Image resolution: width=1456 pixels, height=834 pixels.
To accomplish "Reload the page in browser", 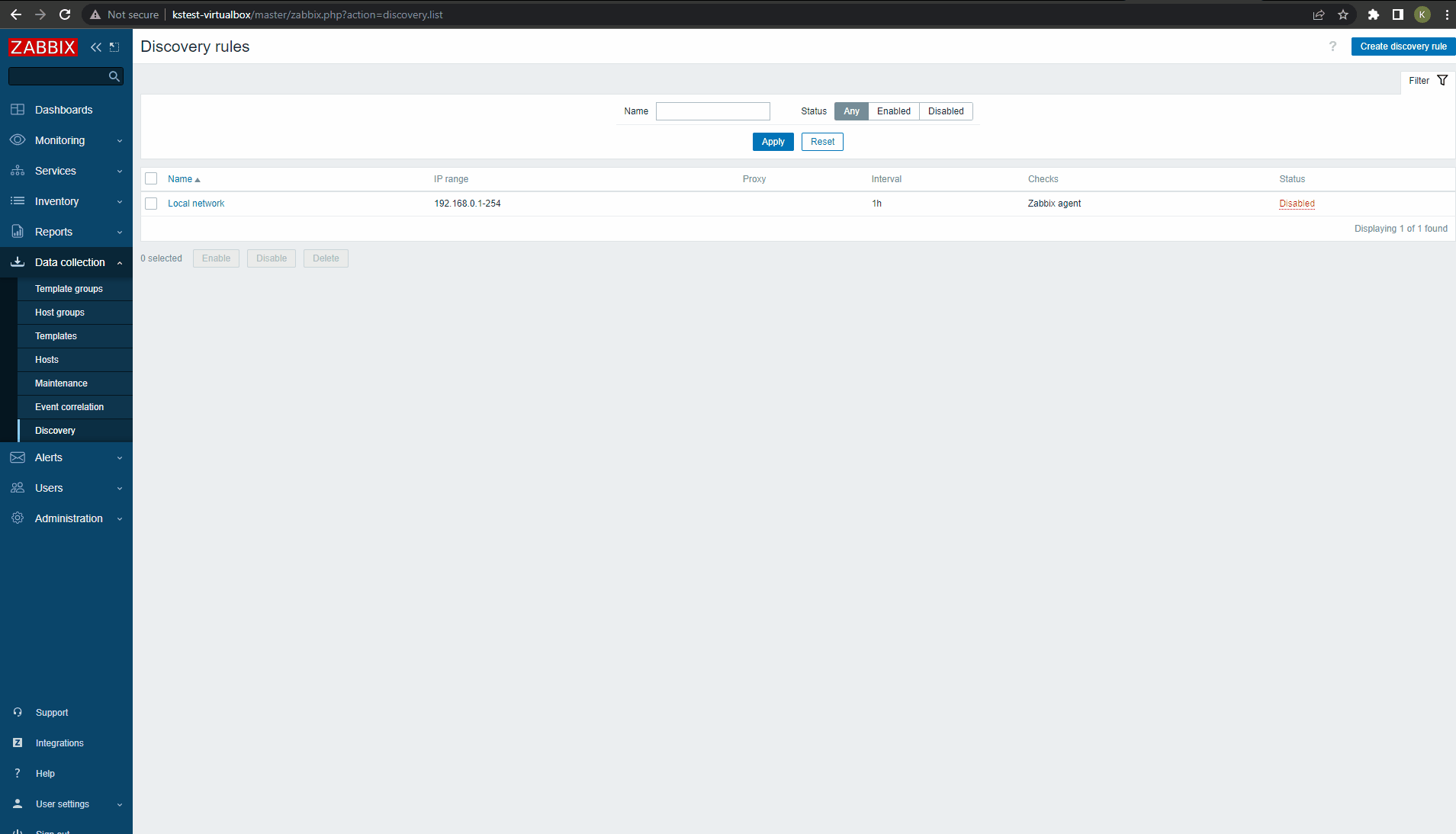I will click(65, 14).
